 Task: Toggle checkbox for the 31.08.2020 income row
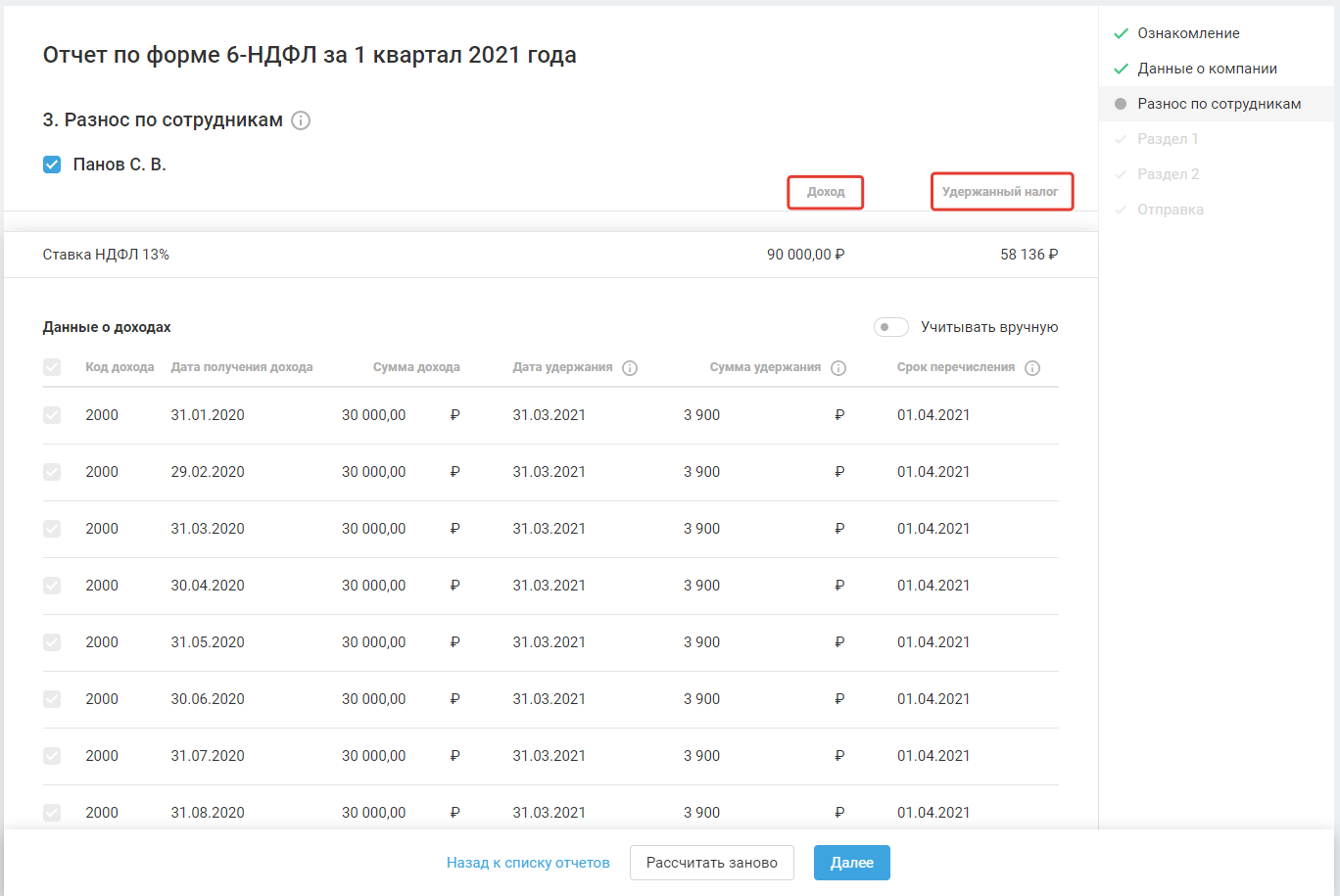(x=52, y=813)
